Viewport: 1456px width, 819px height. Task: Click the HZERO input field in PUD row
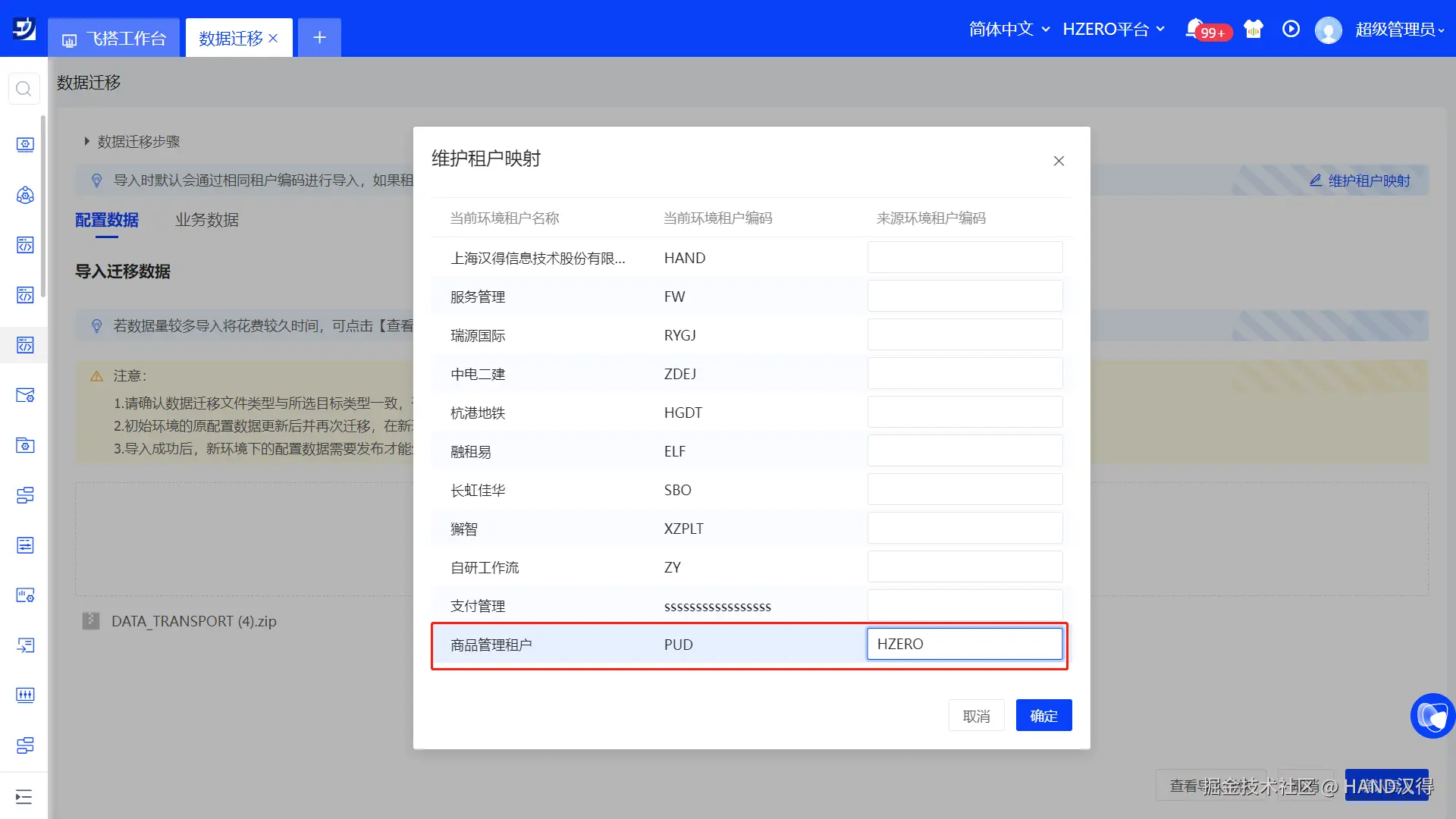(x=965, y=644)
